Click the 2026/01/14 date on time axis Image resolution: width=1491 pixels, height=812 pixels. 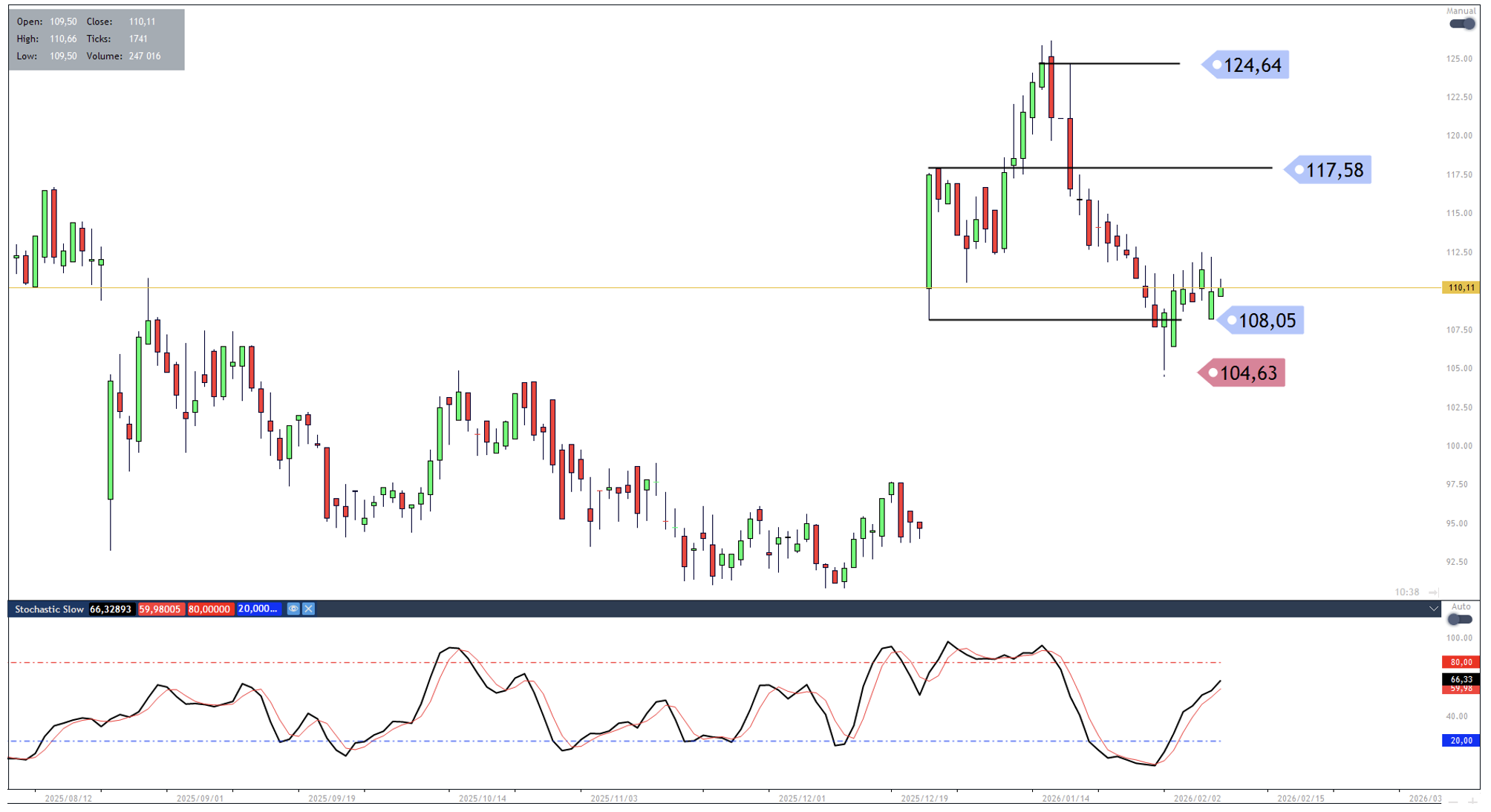(1066, 798)
